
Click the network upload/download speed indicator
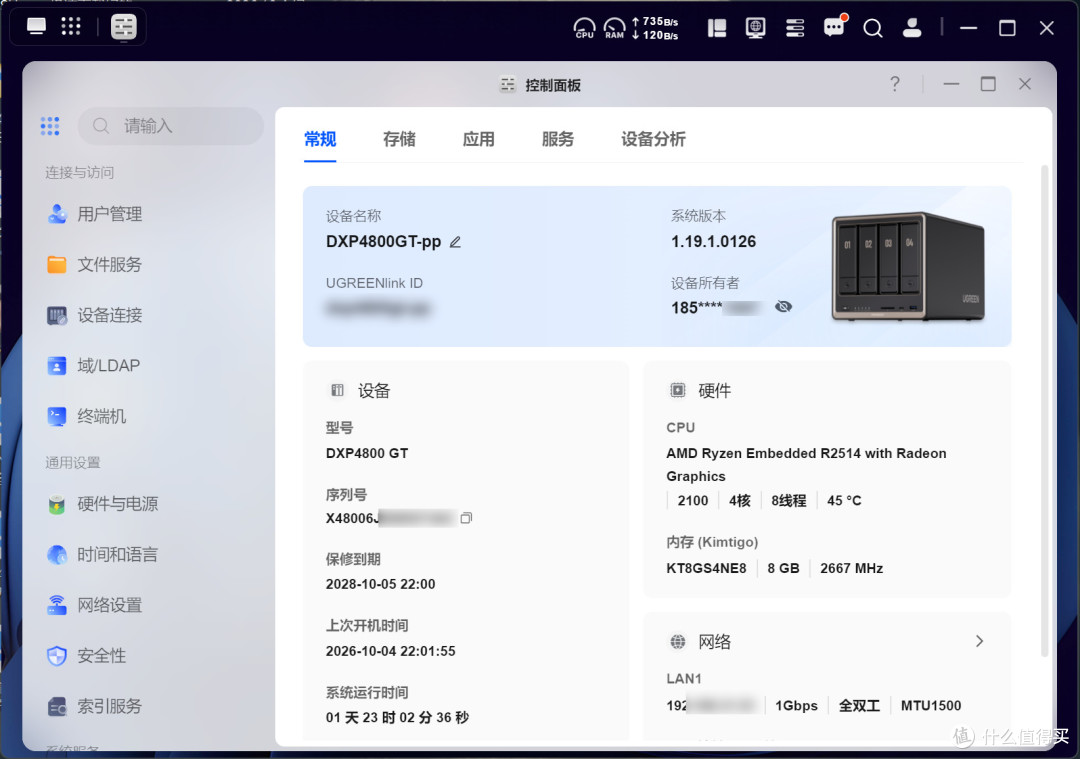(x=655, y=28)
